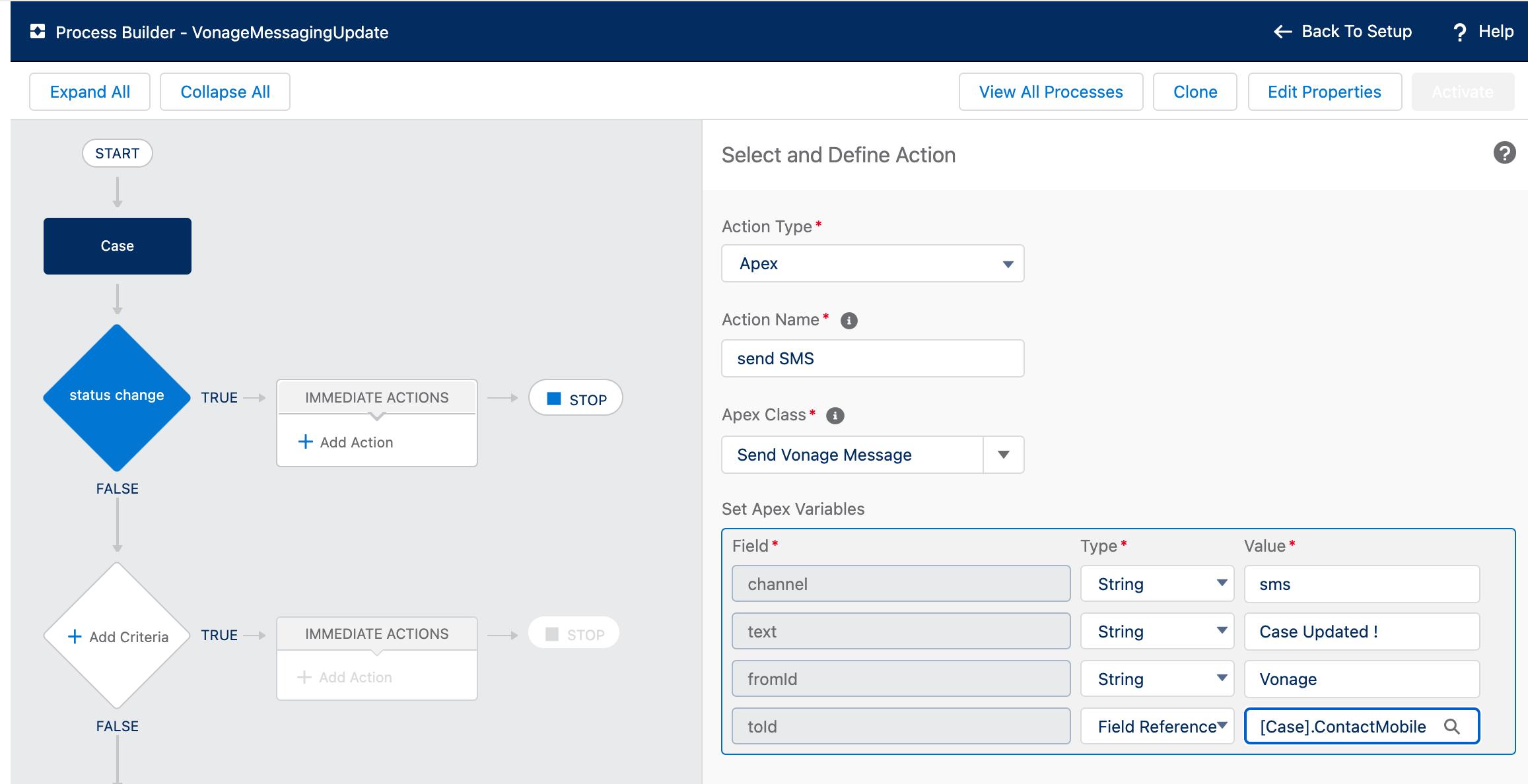Focus the Action Name field 'send SMS'
Image resolution: width=1528 pixels, height=784 pixels.
pos(872,358)
